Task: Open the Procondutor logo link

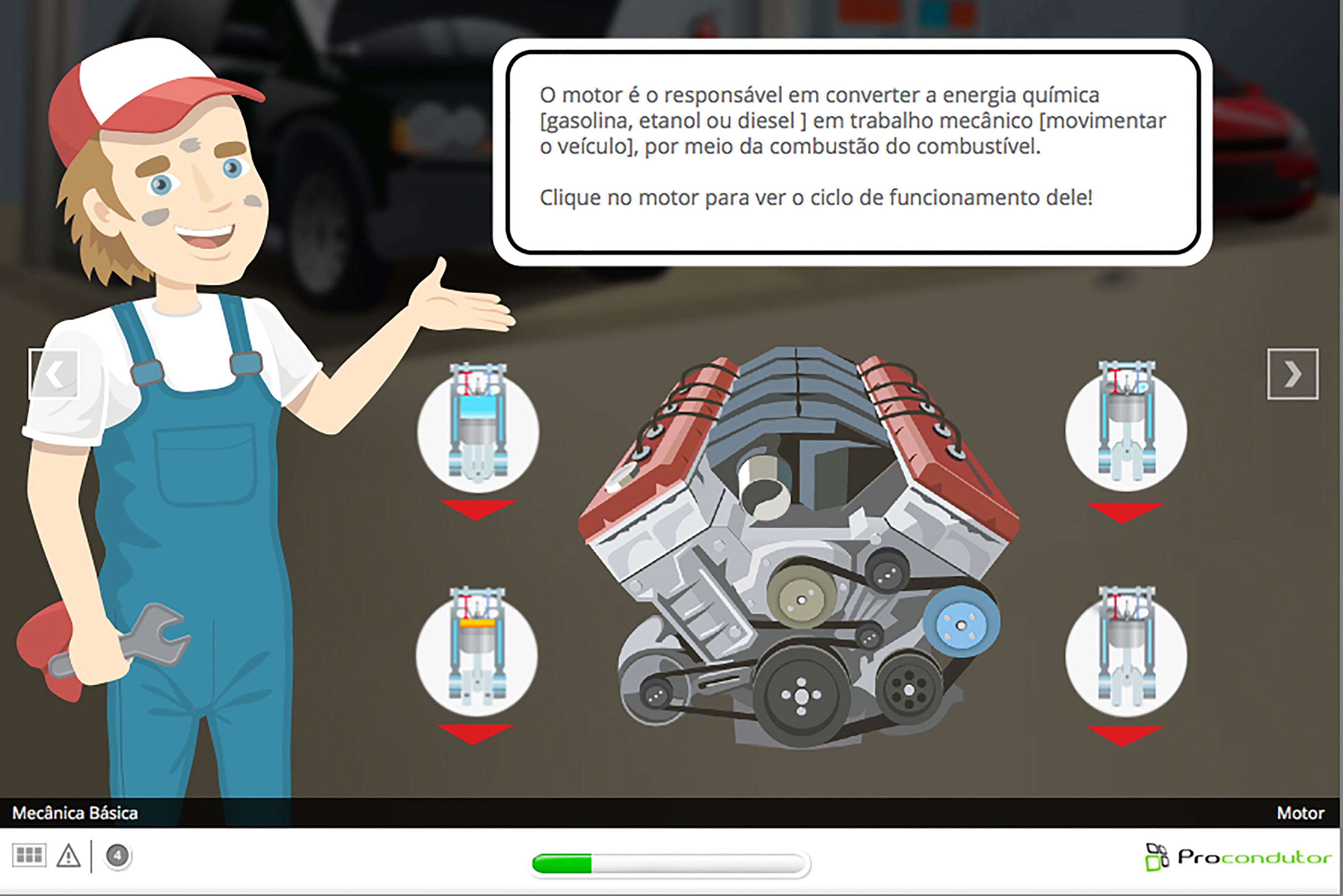Action: [x=1238, y=857]
